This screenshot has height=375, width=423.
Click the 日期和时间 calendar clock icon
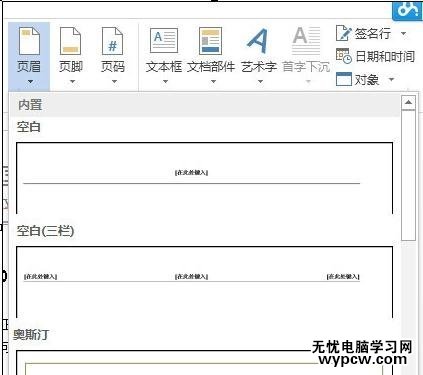344,56
